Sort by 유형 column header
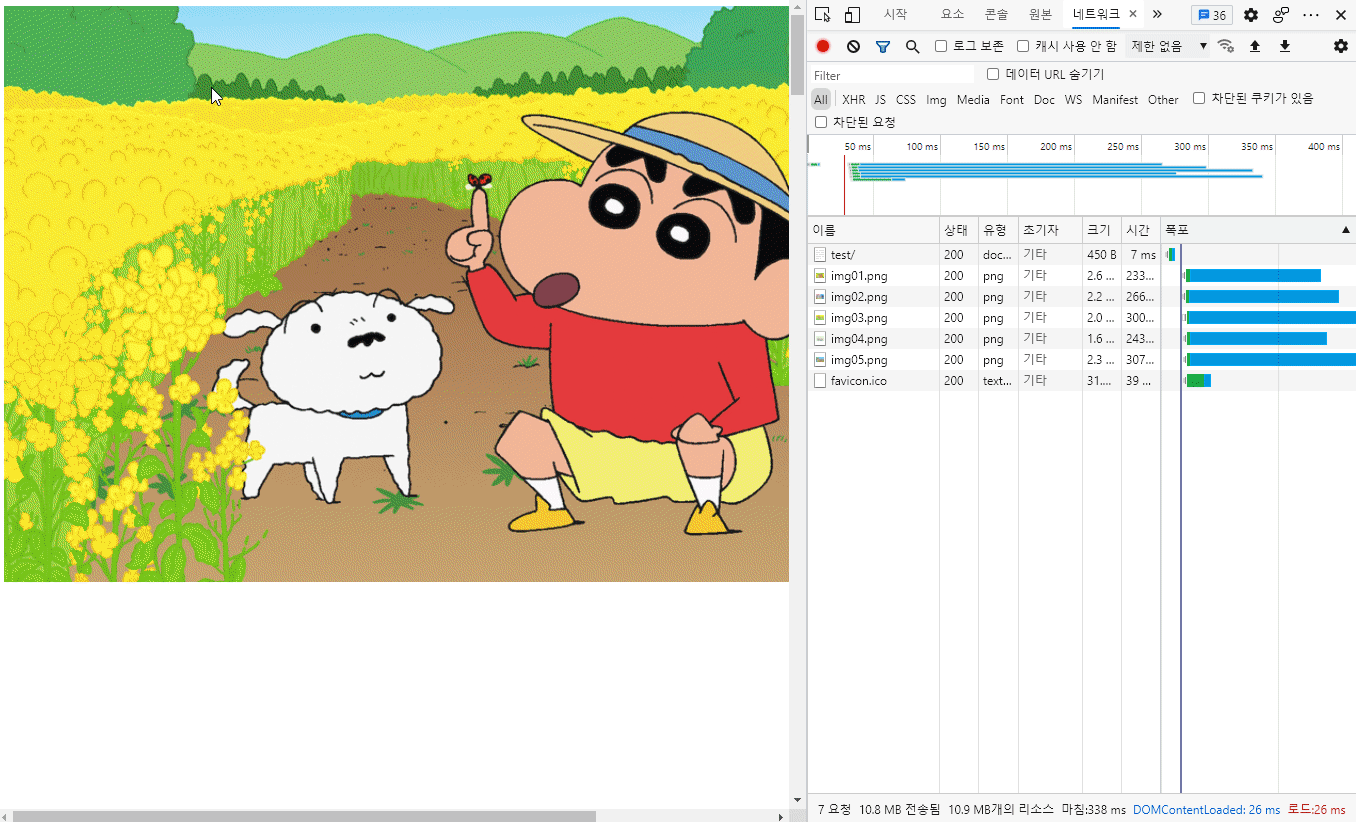1356x822 pixels. coord(998,230)
